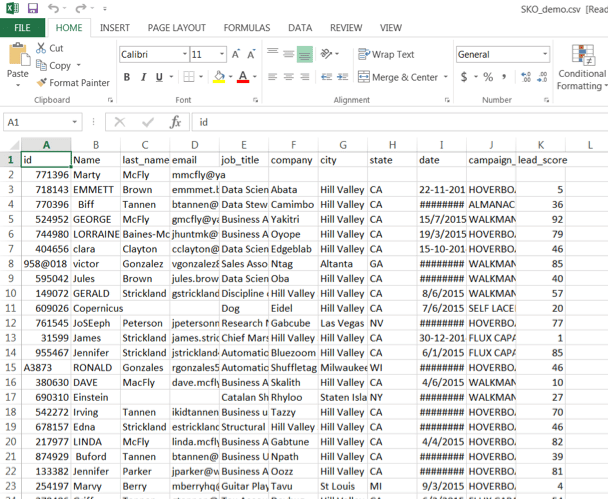The width and height of the screenshot is (608, 499).
Task: Click the Select All corner triangle
Action: [x=14, y=145]
